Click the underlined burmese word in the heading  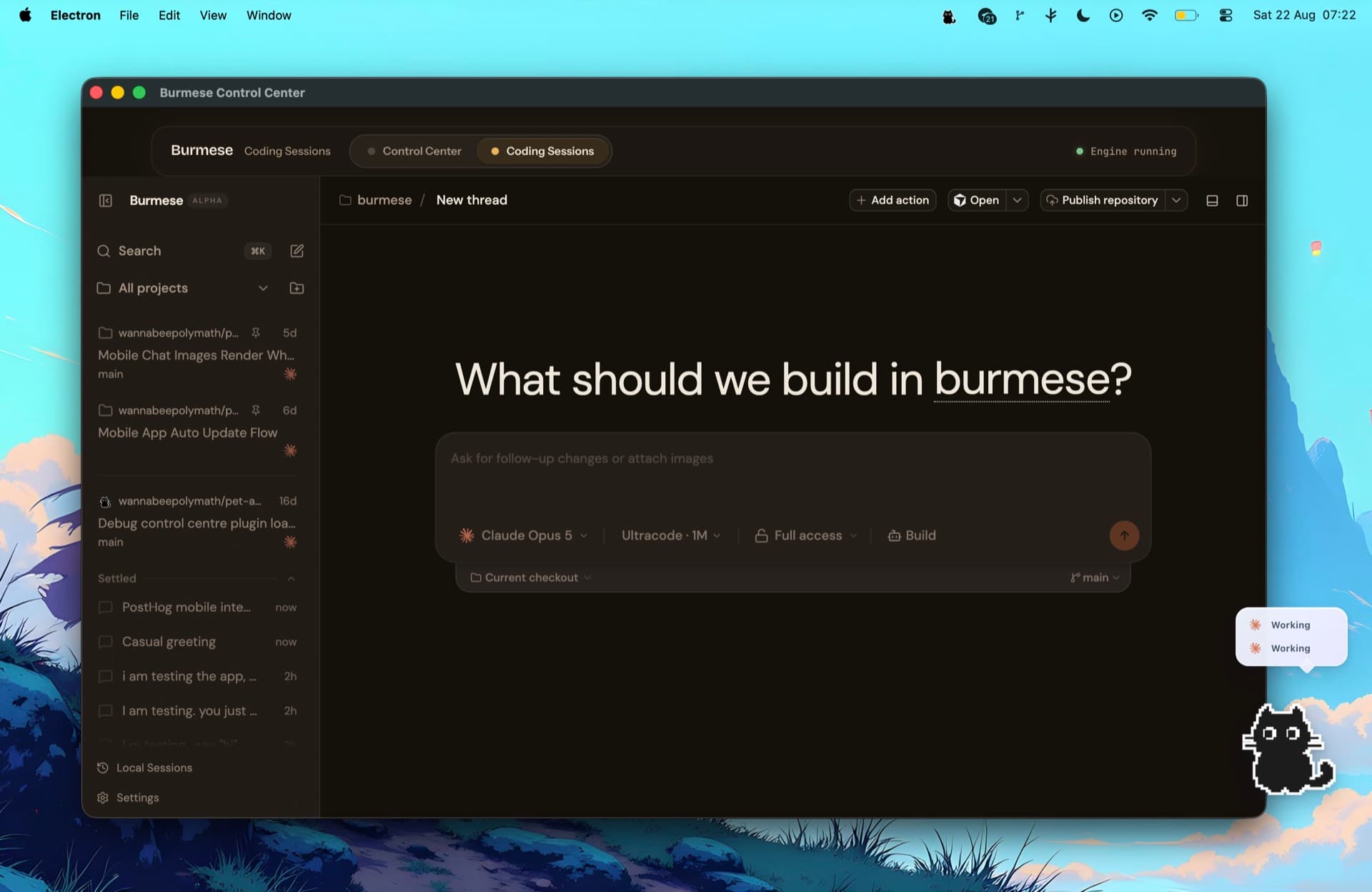[x=1023, y=379]
